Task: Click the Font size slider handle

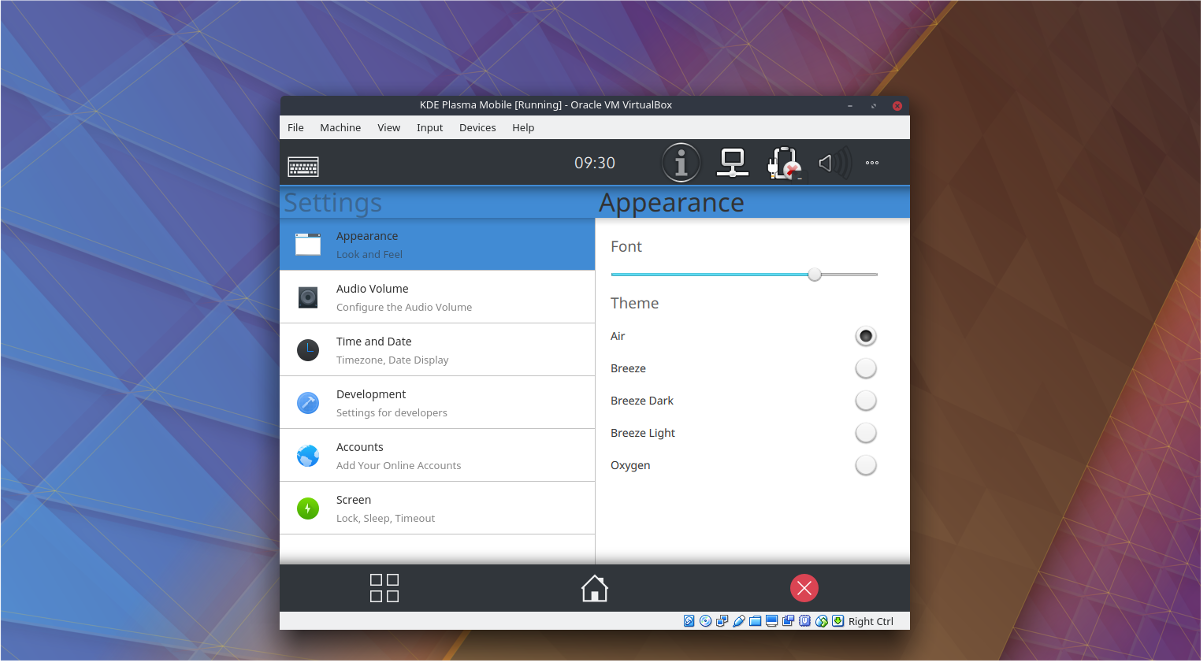Action: point(814,274)
